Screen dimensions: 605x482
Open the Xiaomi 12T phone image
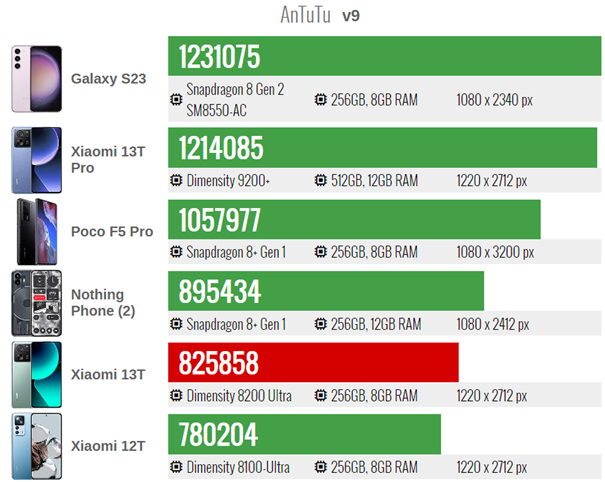[37, 446]
